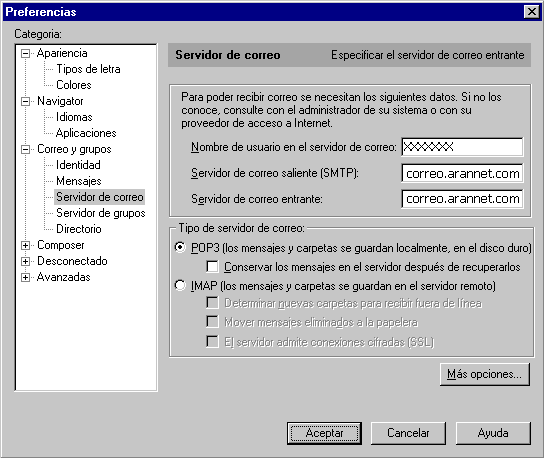Collapse the Apariencia tree node

point(25,53)
